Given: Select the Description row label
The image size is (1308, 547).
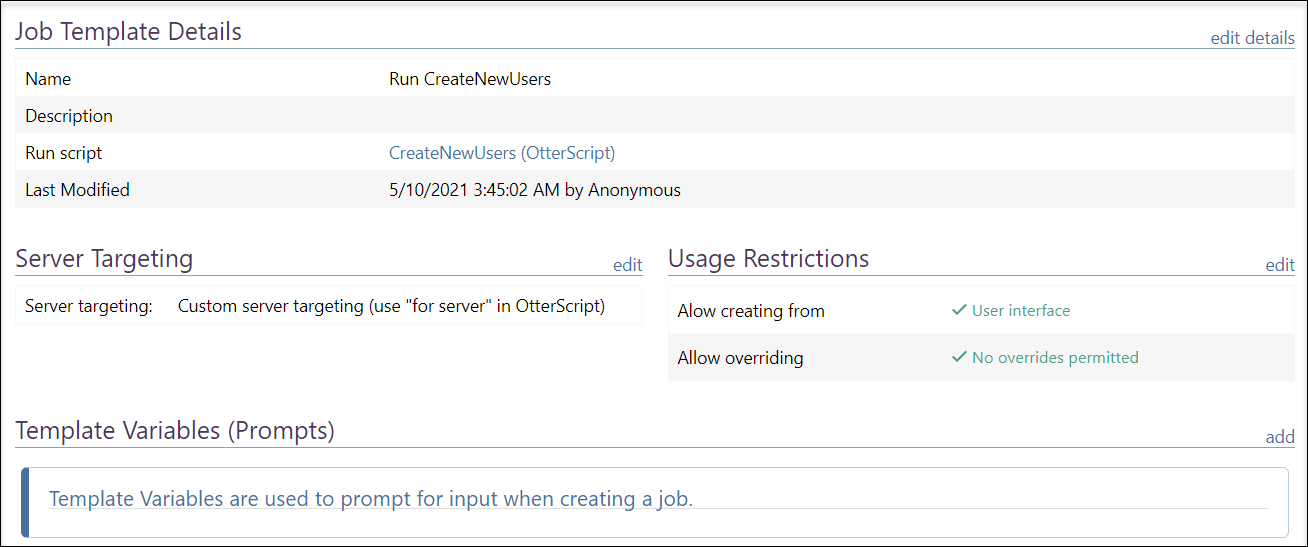Looking at the screenshot, I should [69, 116].
